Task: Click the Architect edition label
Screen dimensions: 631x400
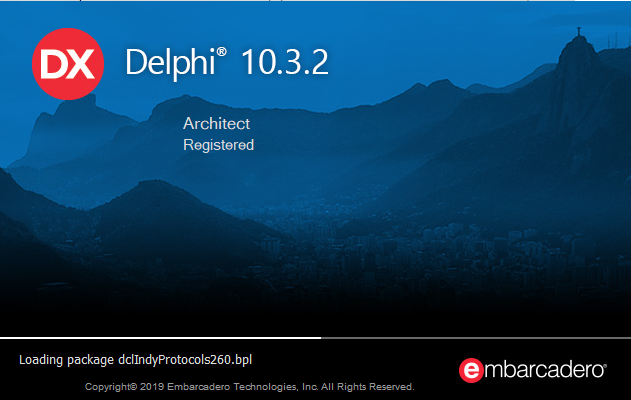Action: point(217,124)
